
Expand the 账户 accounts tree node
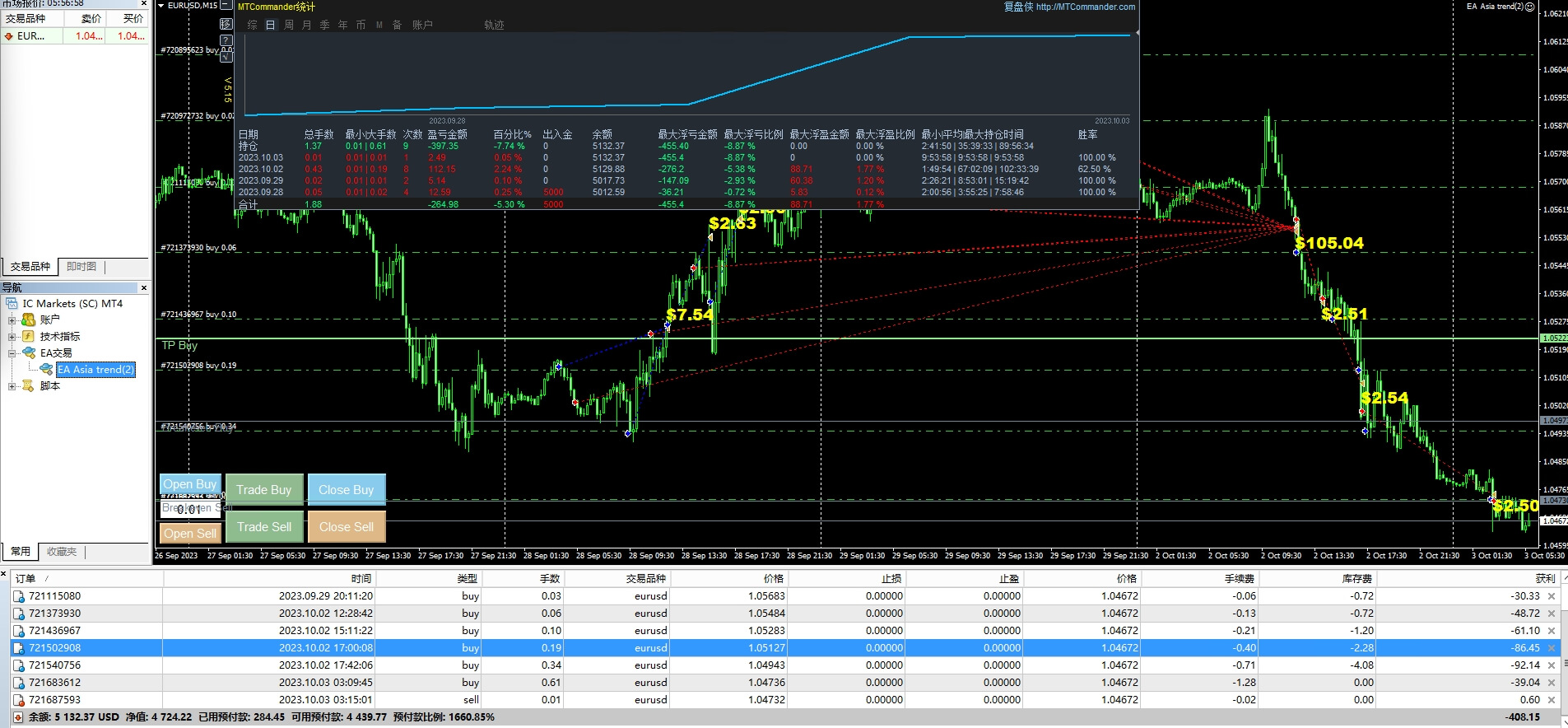tap(12, 320)
